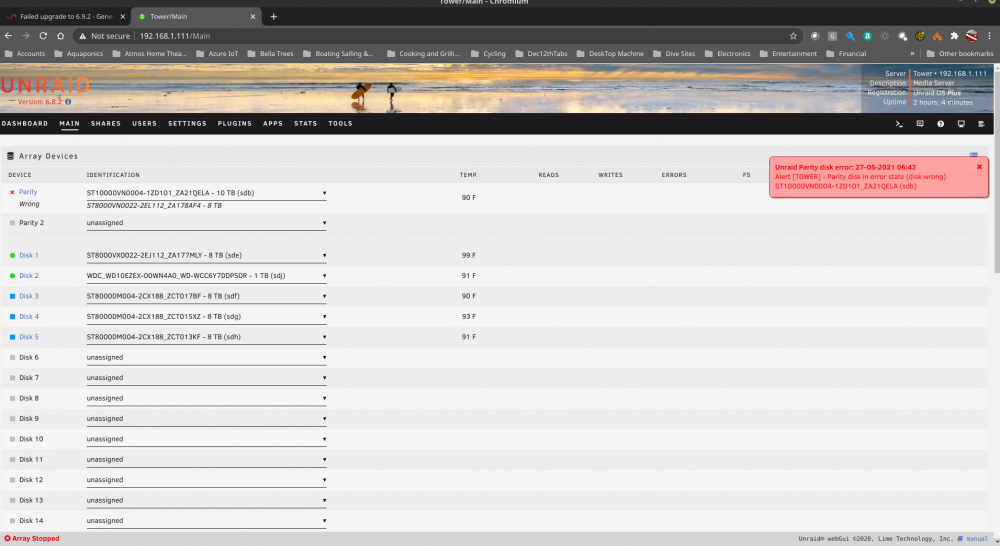Click the red X status icon for Parity

[x=12, y=192]
